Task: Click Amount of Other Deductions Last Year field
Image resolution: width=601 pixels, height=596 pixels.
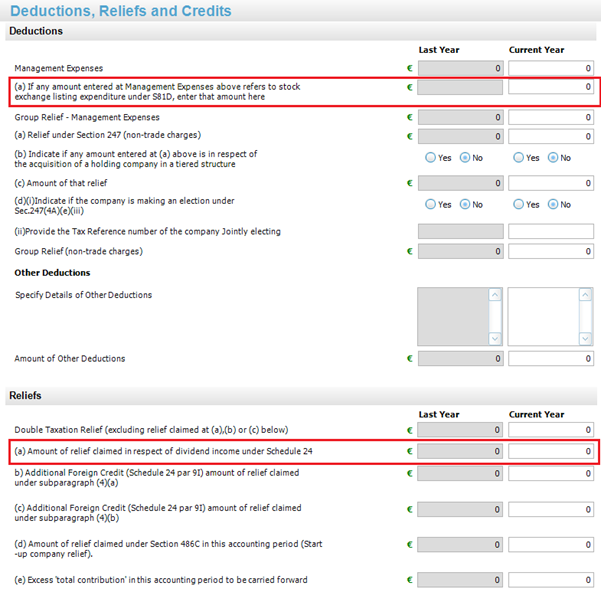Action: [460, 358]
